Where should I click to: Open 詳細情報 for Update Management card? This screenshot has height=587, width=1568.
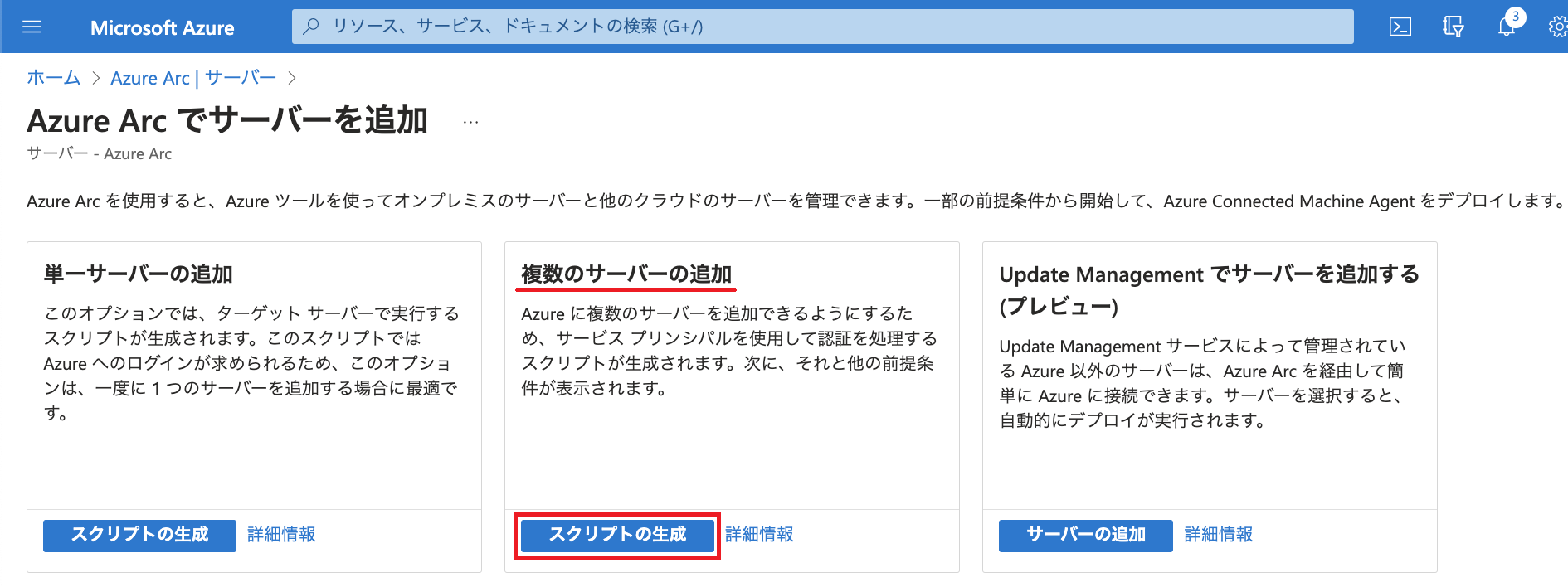1218,535
